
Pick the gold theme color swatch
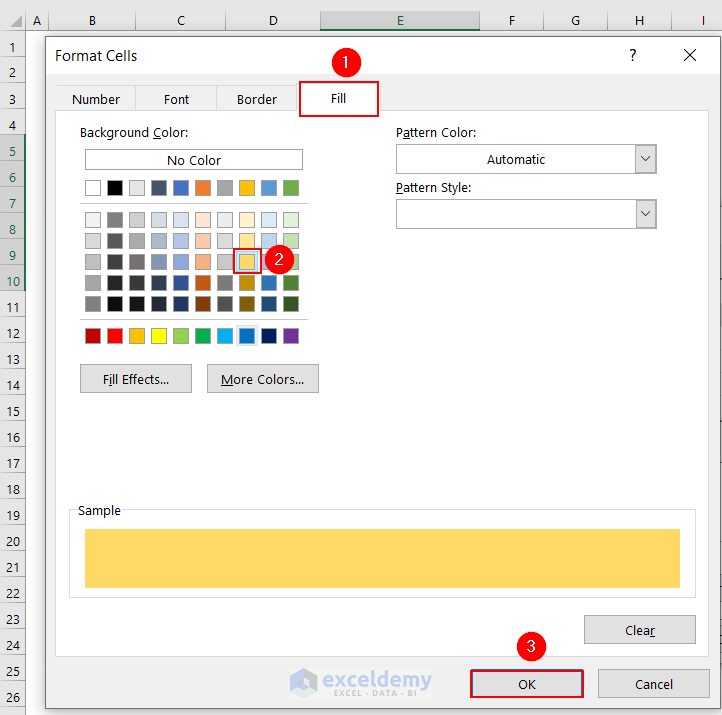(247, 188)
